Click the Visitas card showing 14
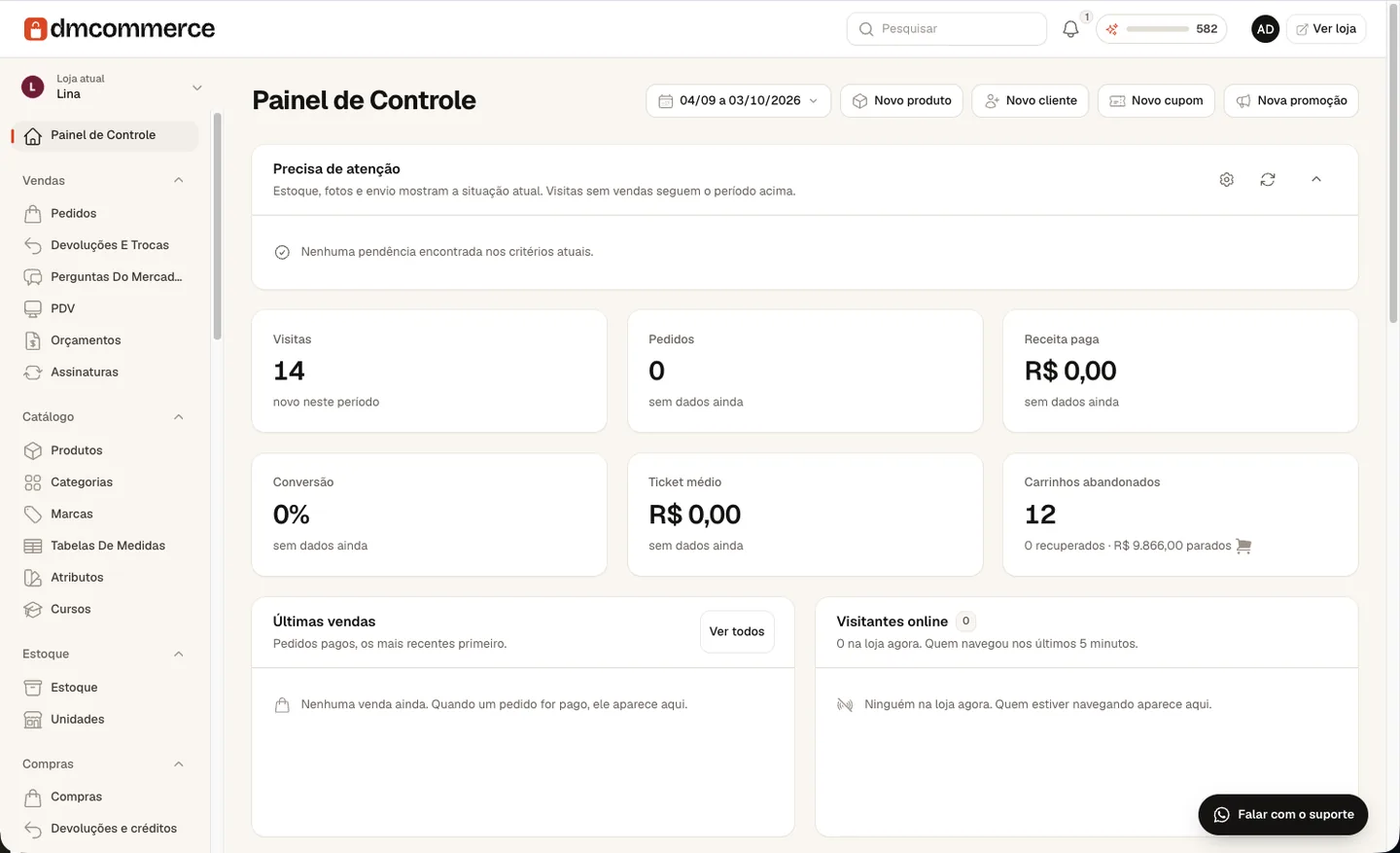Viewport: 1400px width, 853px height. coord(429,371)
